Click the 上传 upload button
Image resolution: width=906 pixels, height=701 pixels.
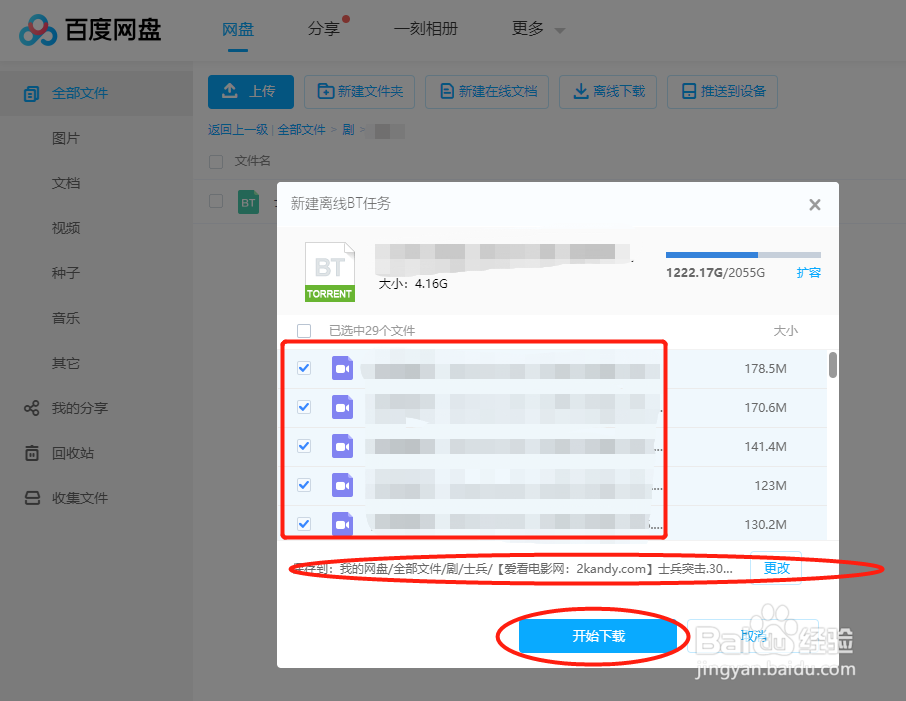(251, 91)
